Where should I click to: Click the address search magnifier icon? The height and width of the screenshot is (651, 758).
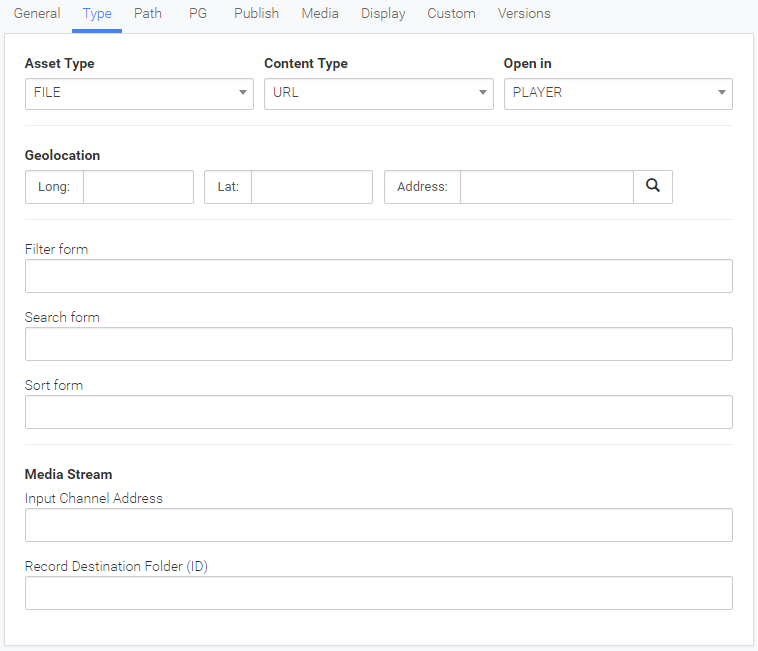pyautogui.click(x=653, y=187)
